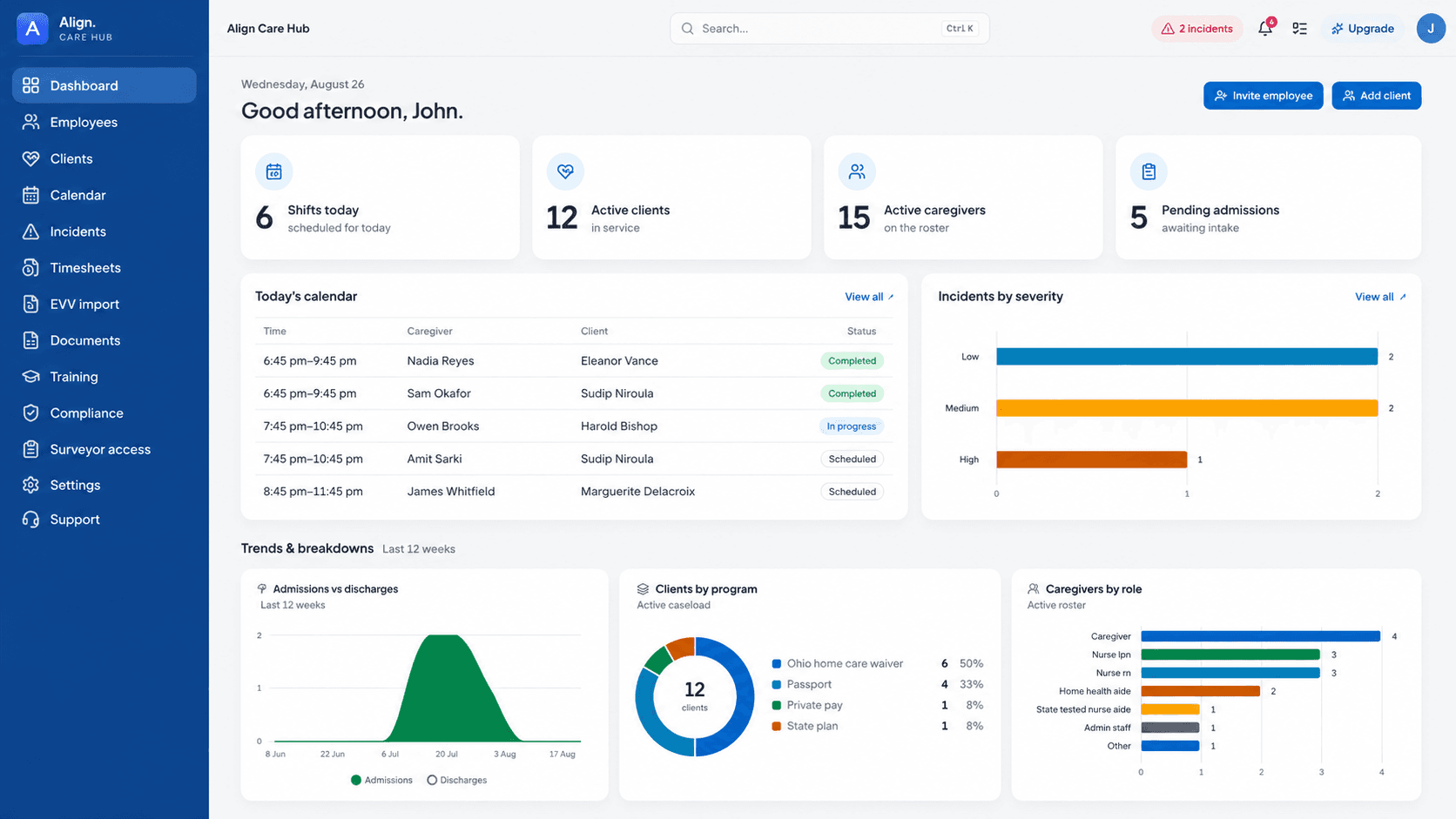This screenshot has height=819, width=1456.
Task: Open notifications bell icon
Action: coord(1265,29)
